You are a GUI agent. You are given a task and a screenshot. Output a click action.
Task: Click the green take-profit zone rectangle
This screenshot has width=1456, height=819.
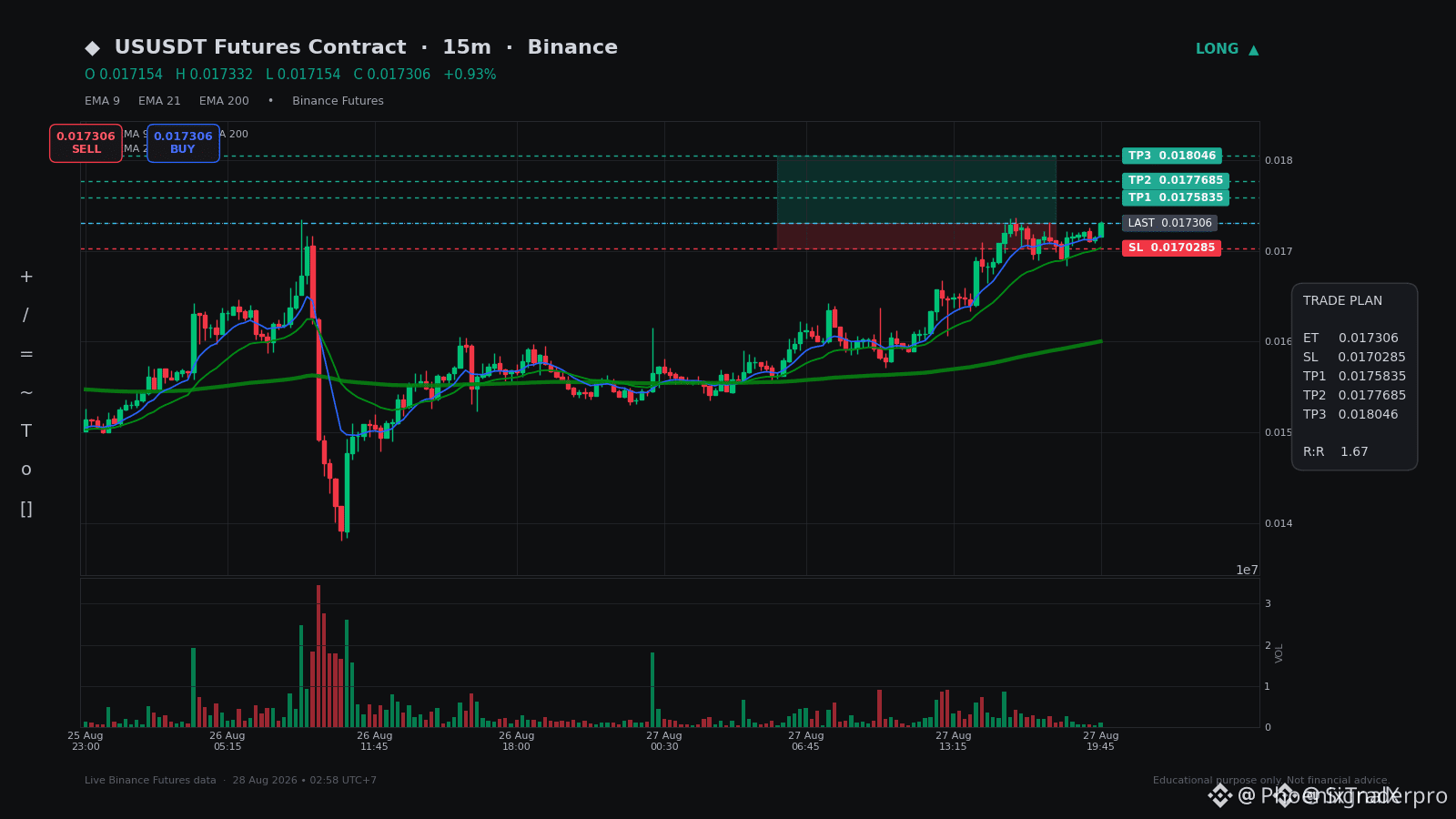click(x=916, y=189)
